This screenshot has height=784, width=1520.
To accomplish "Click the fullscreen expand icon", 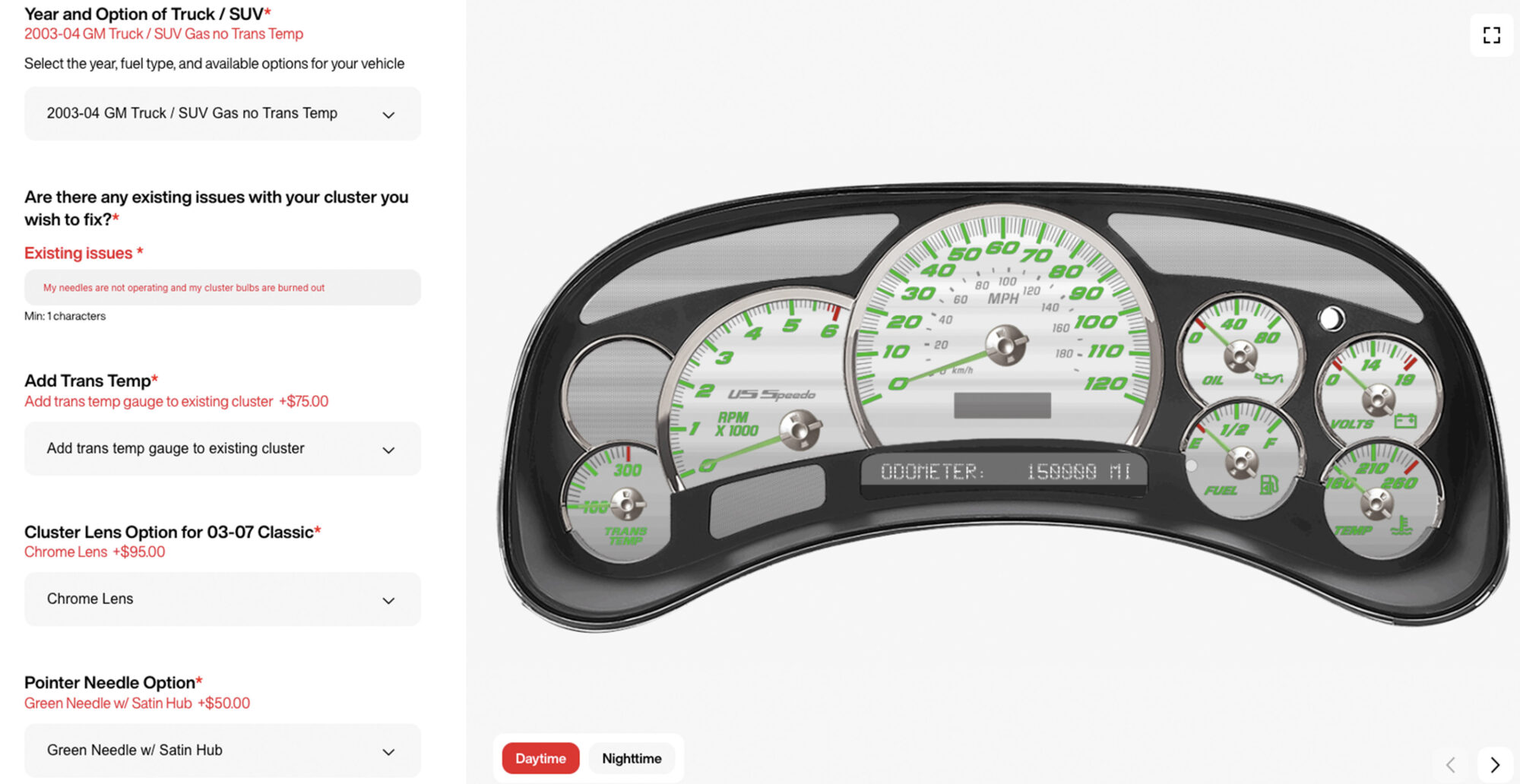I will pyautogui.click(x=1491, y=35).
